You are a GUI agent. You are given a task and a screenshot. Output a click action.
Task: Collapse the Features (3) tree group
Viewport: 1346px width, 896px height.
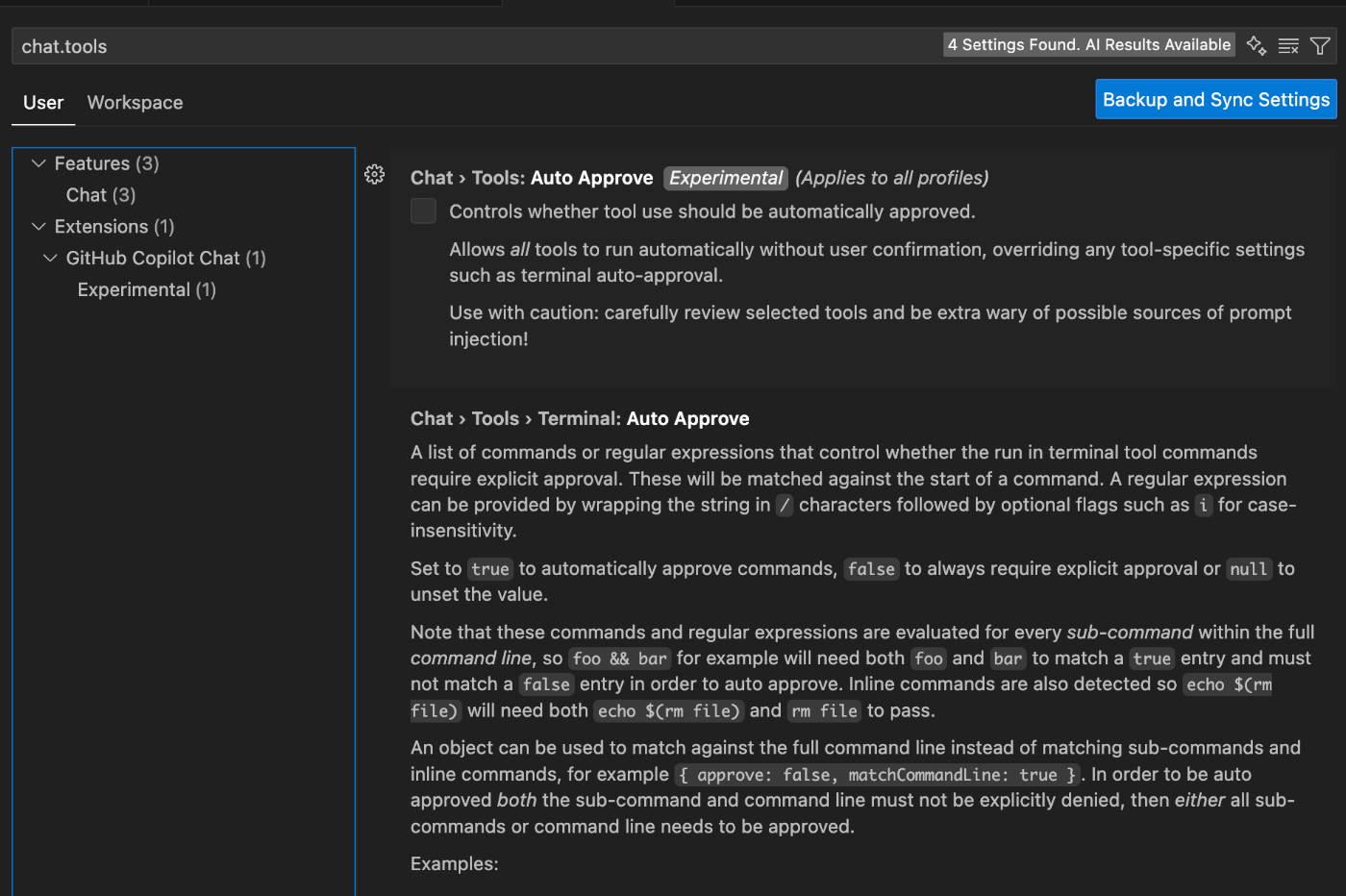click(38, 163)
